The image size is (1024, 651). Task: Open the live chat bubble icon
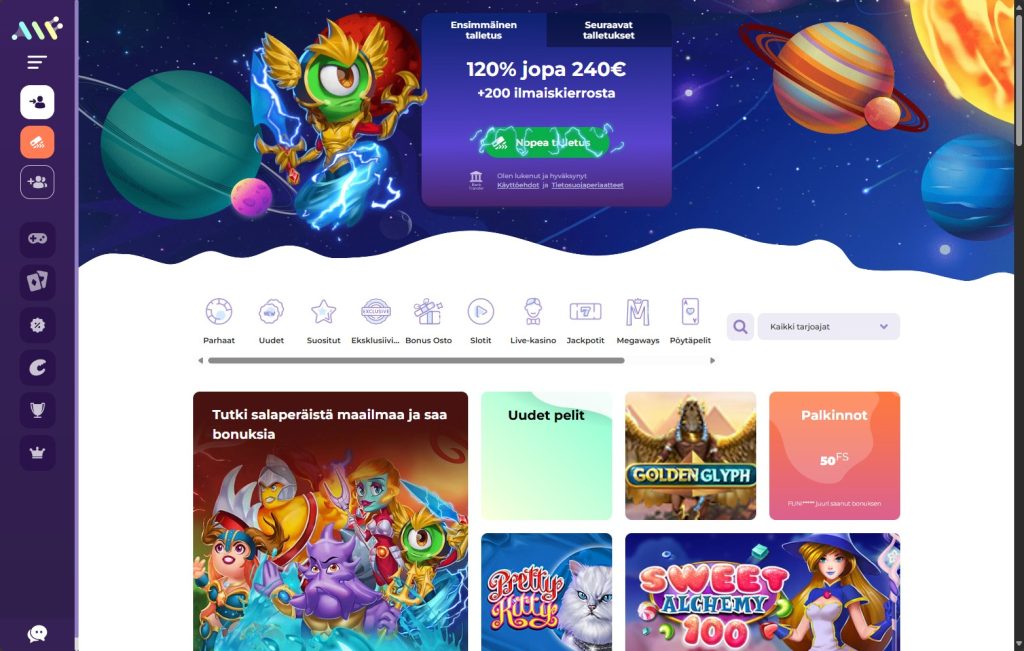click(37, 633)
